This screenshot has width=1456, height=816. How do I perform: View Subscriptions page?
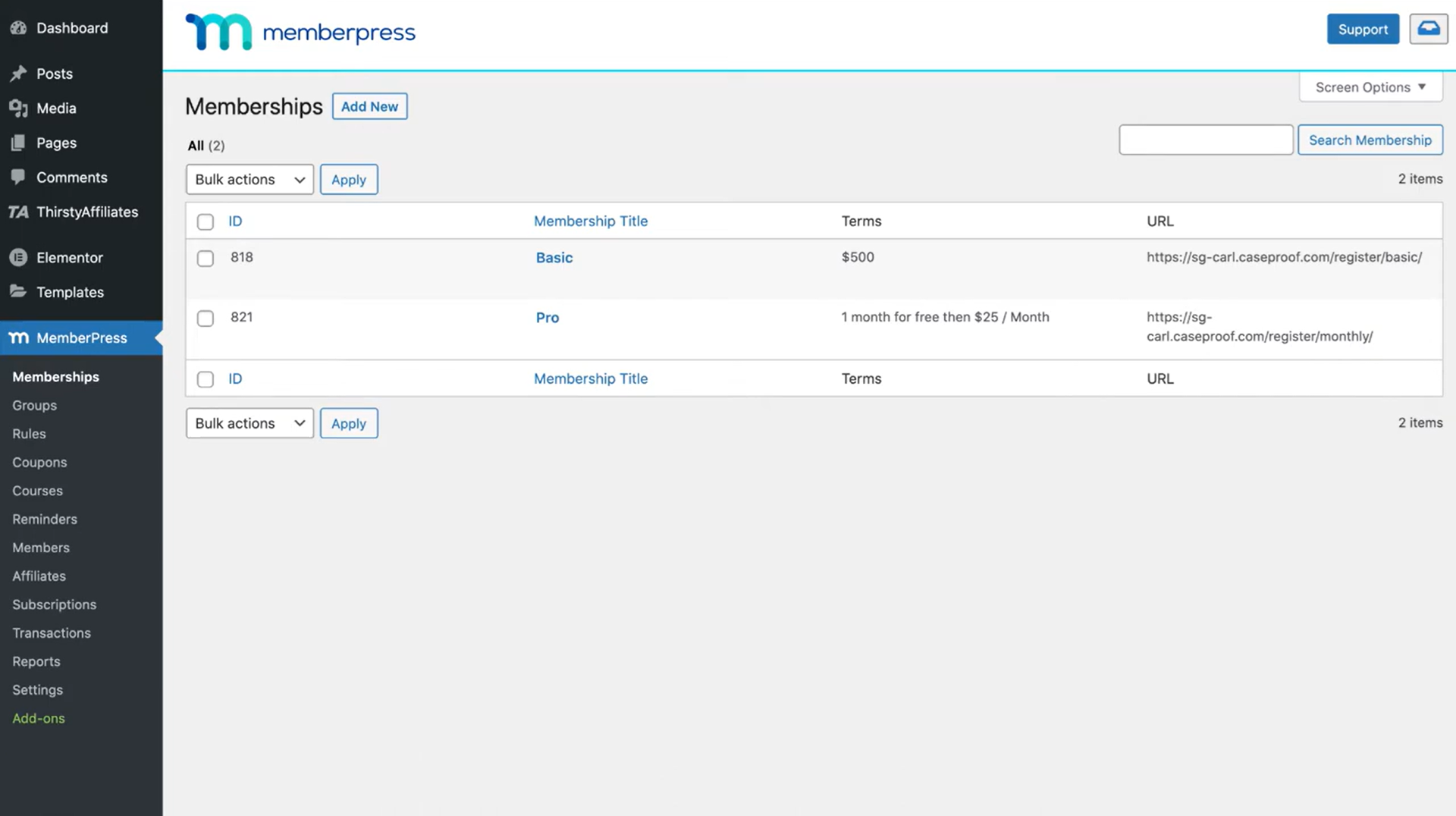(x=54, y=604)
